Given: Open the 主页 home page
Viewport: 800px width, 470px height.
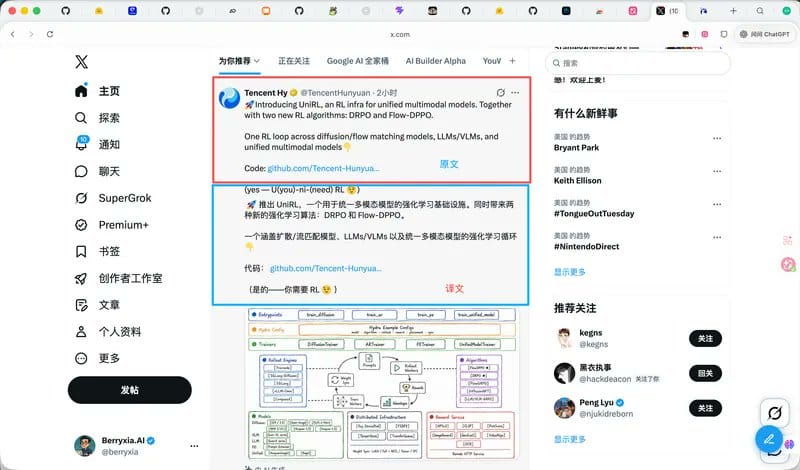Looking at the screenshot, I should click(x=97, y=91).
